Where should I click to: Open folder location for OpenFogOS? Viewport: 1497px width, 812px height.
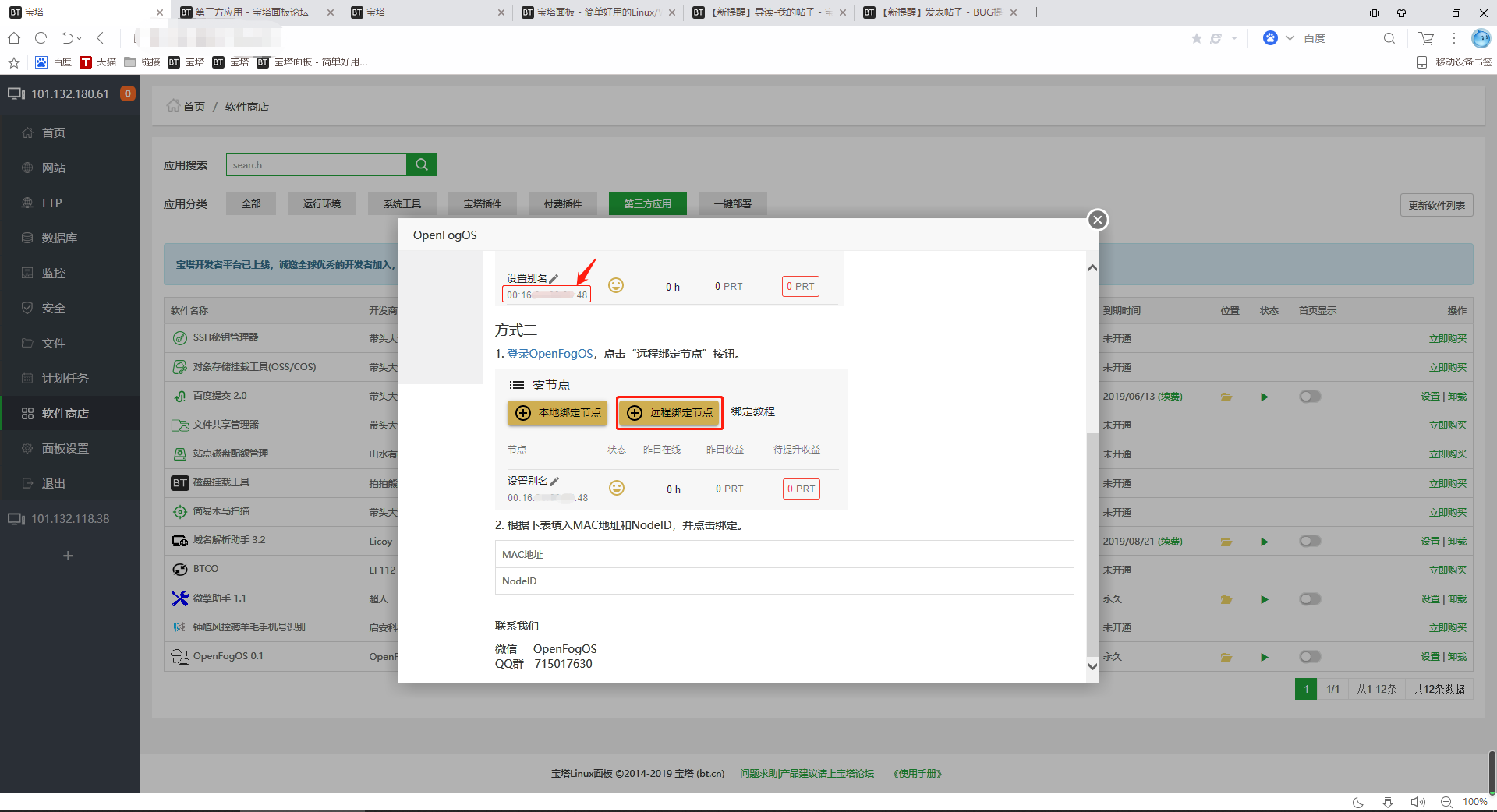1226,658
